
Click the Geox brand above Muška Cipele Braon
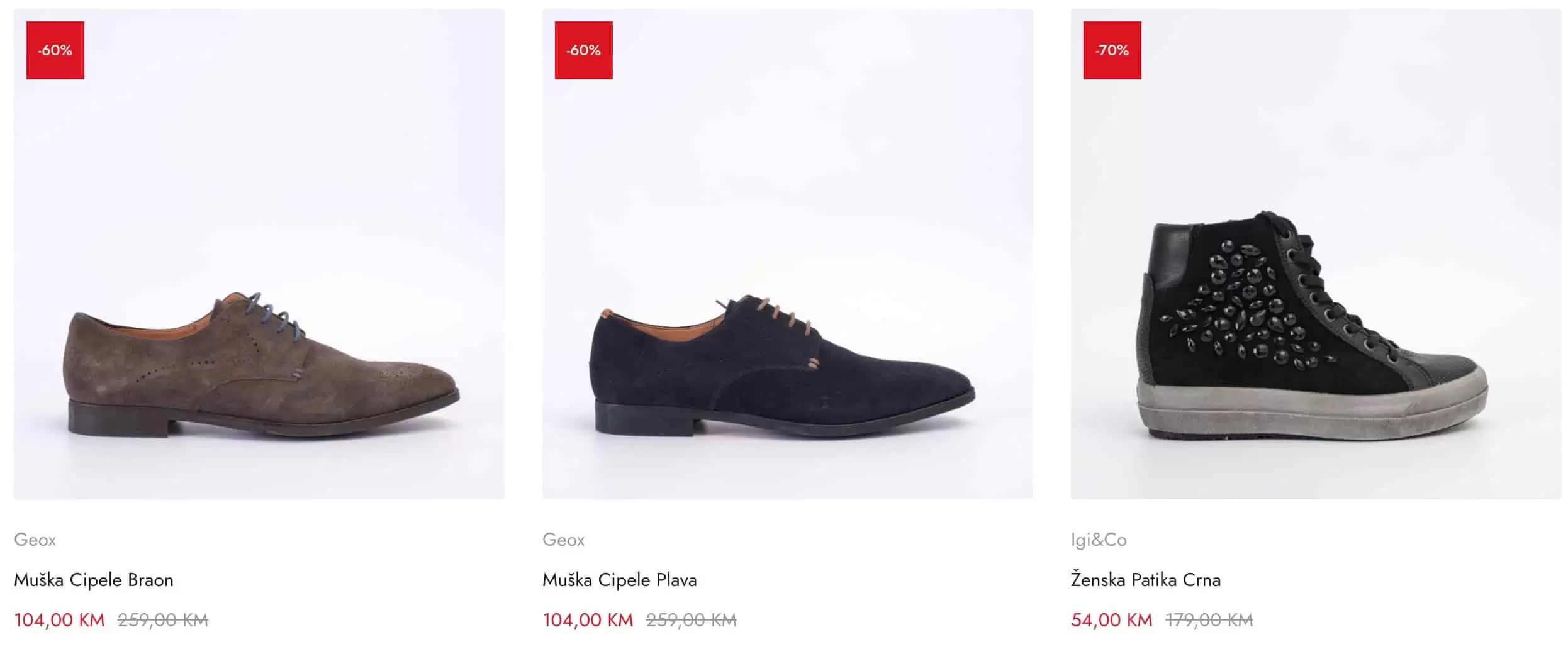35,540
